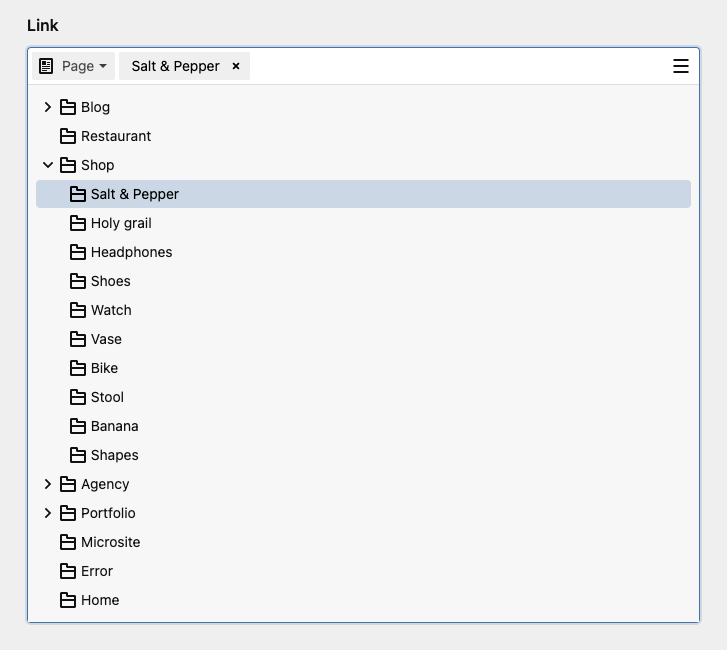Click the Restaurant folder icon
727x650 pixels.
68,136
